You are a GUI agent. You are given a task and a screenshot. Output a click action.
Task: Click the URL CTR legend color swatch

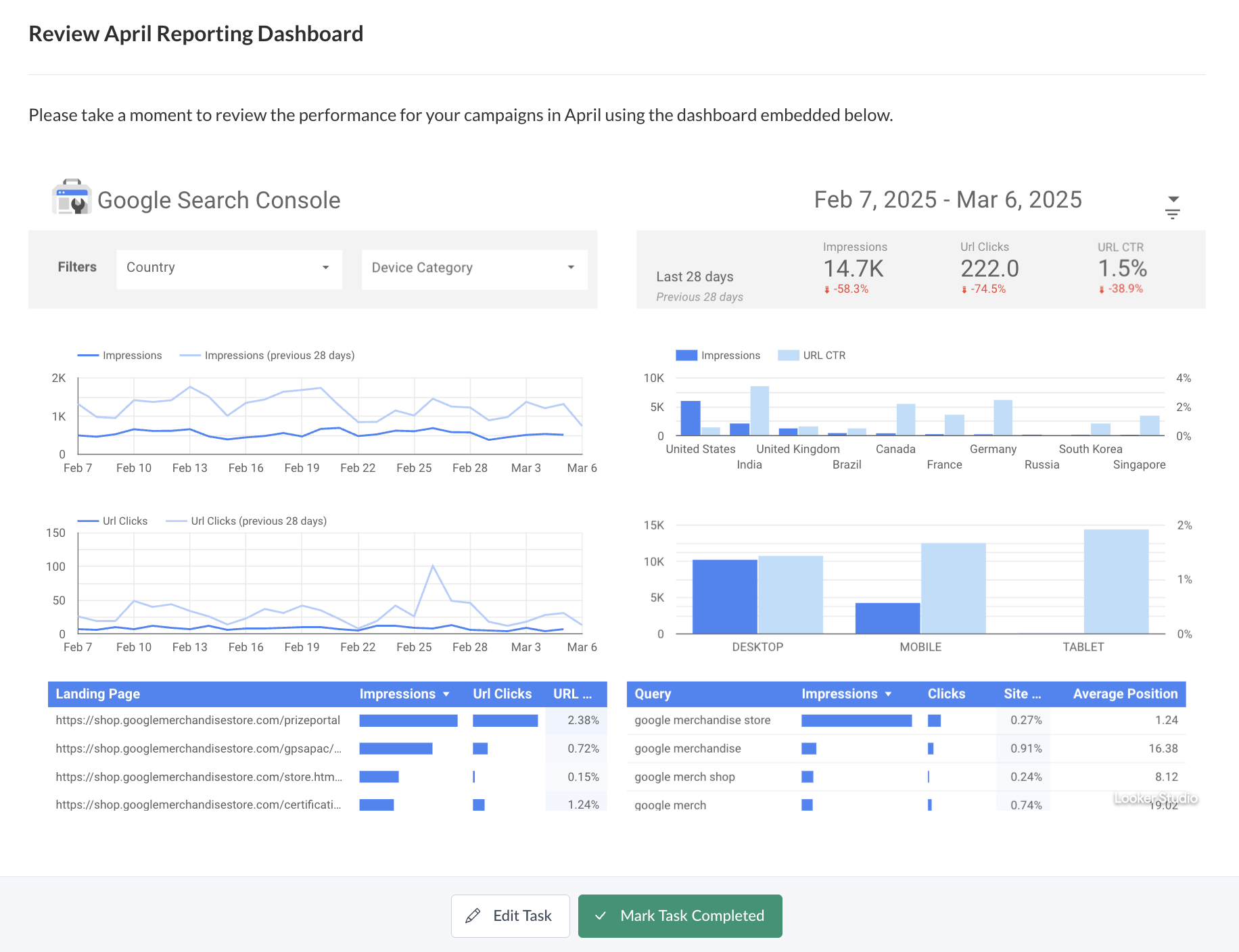[789, 356]
